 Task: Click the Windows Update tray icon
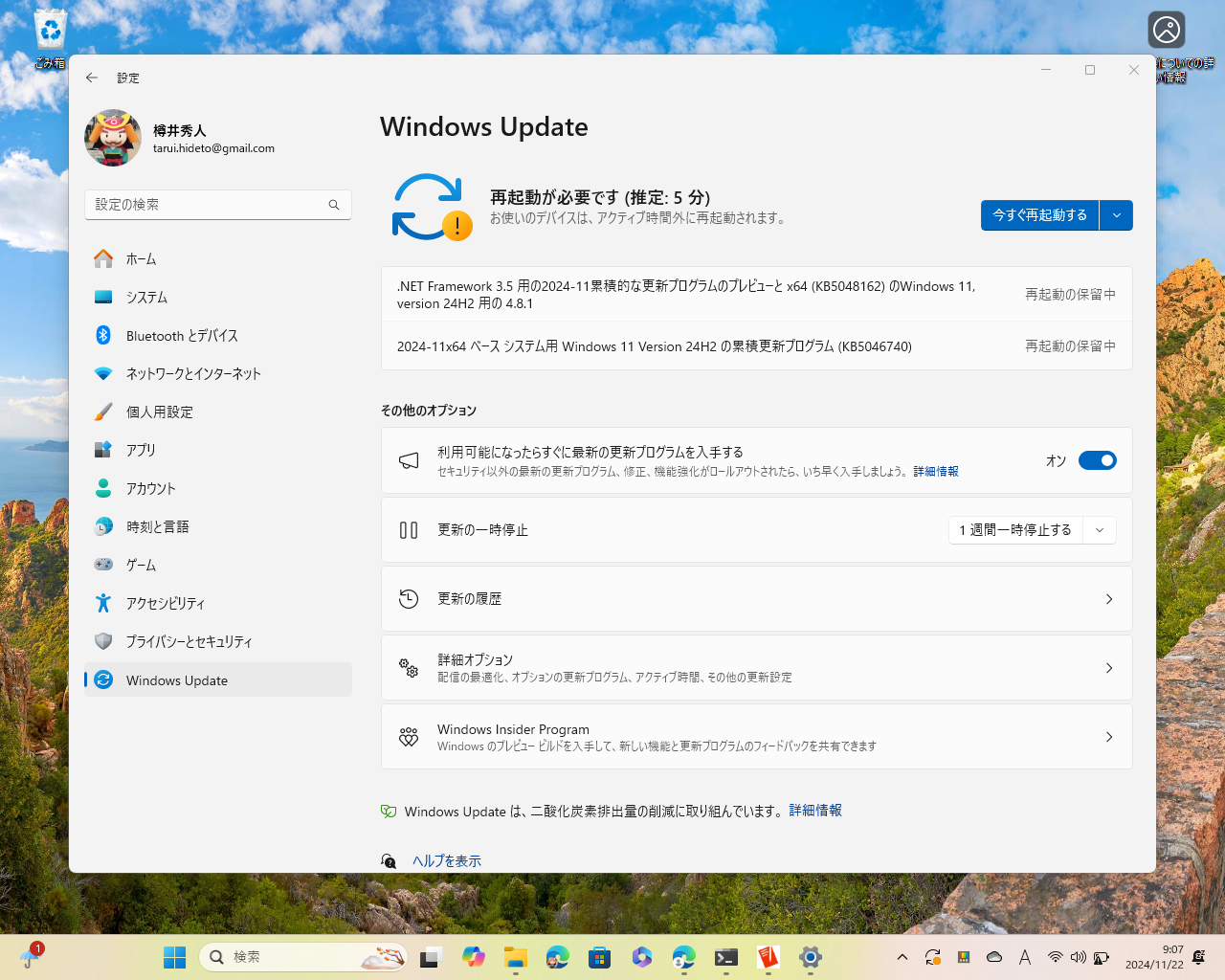coord(933,957)
